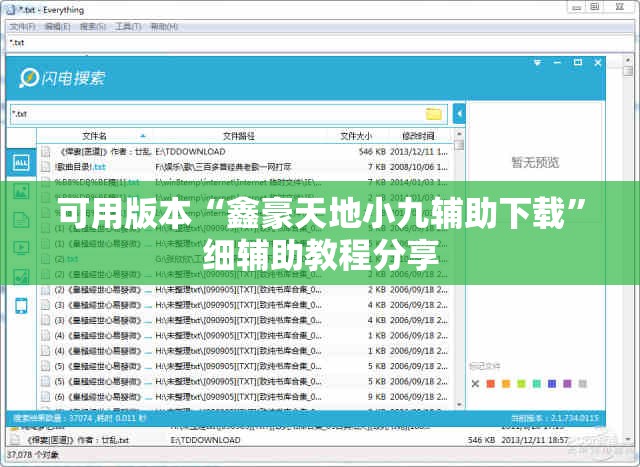The height and width of the screenshot is (467, 640).
Task: Sort results by 文件大小 column header
Action: (356, 136)
